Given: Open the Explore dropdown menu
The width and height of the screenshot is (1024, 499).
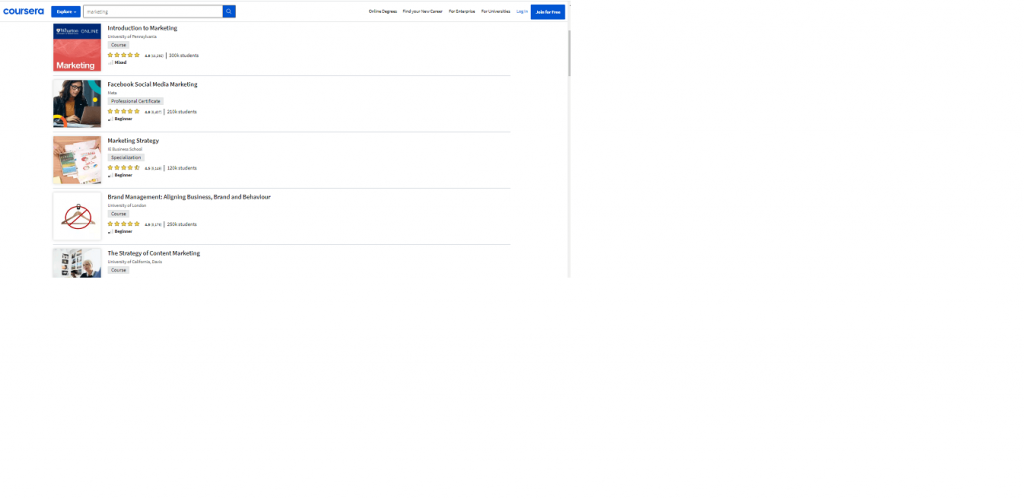Looking at the screenshot, I should tap(66, 12).
